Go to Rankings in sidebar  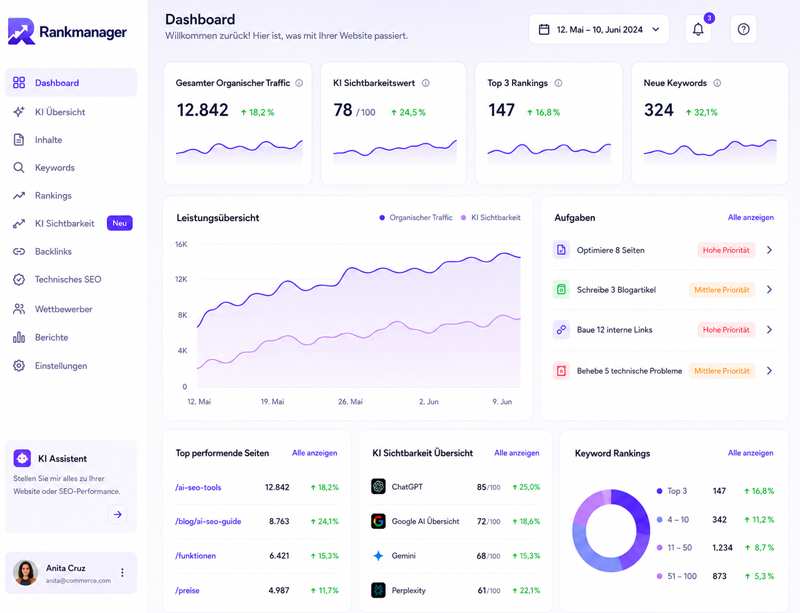coord(71,195)
